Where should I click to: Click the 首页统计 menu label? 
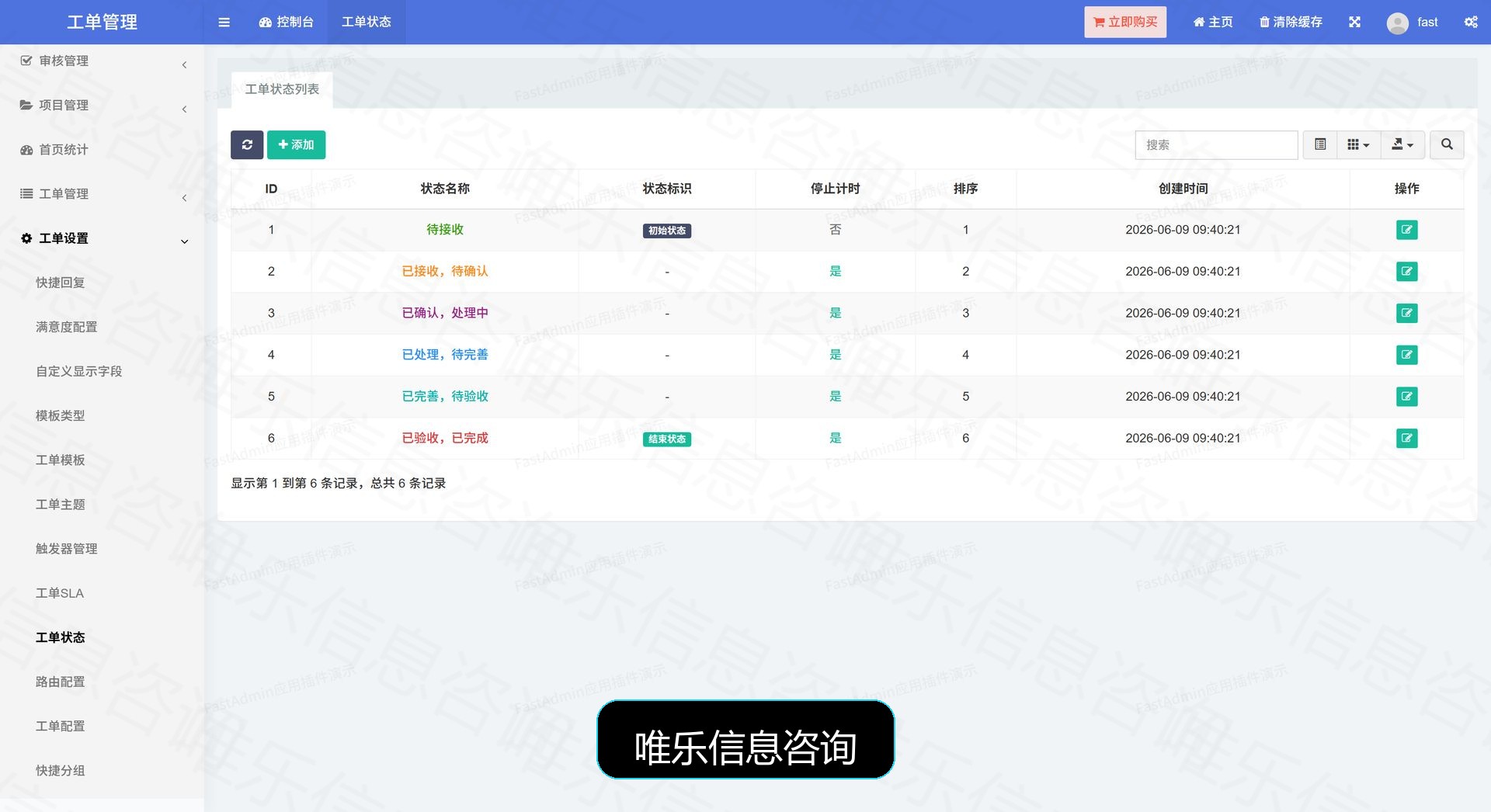point(64,149)
